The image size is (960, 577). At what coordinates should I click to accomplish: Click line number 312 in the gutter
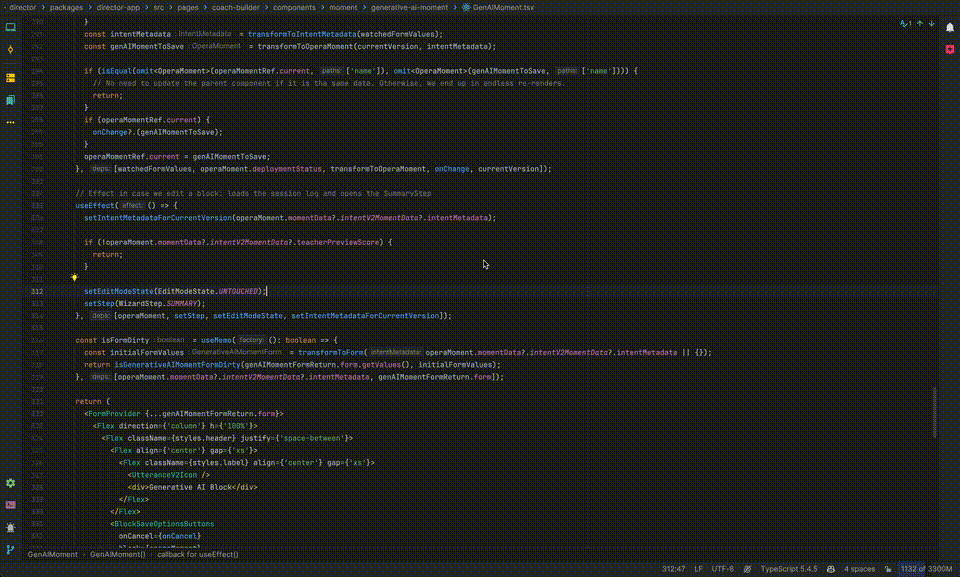tap(37, 292)
